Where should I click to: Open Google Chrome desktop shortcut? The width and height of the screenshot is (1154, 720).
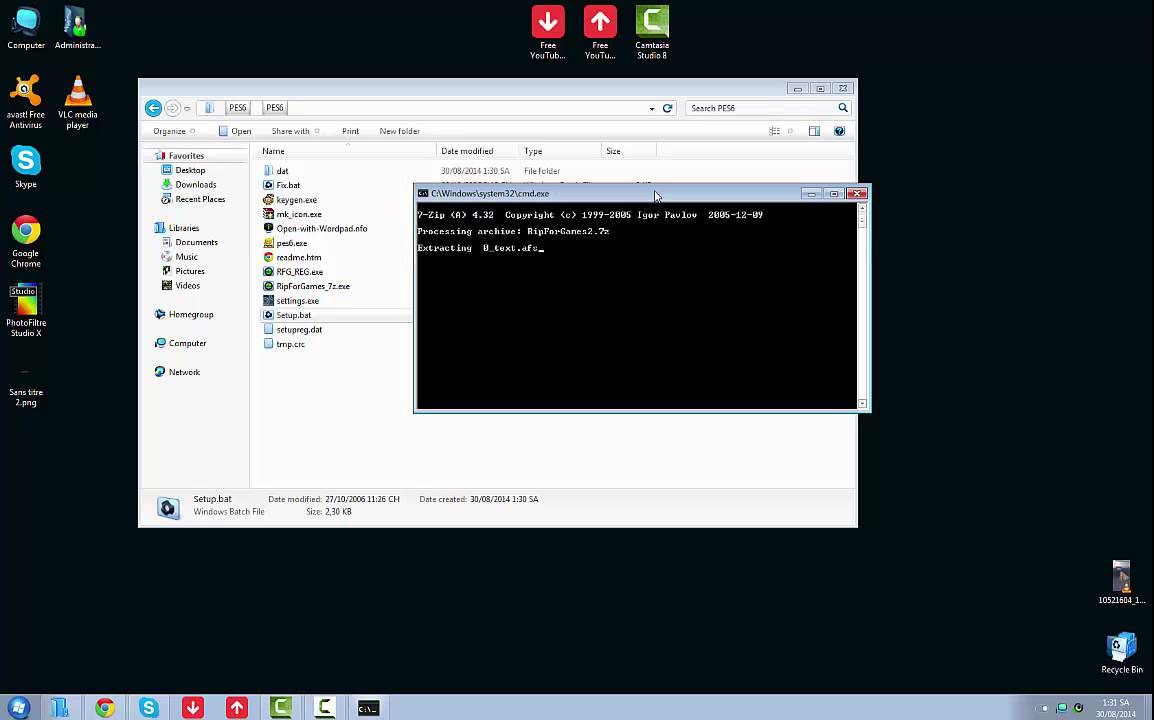point(26,241)
